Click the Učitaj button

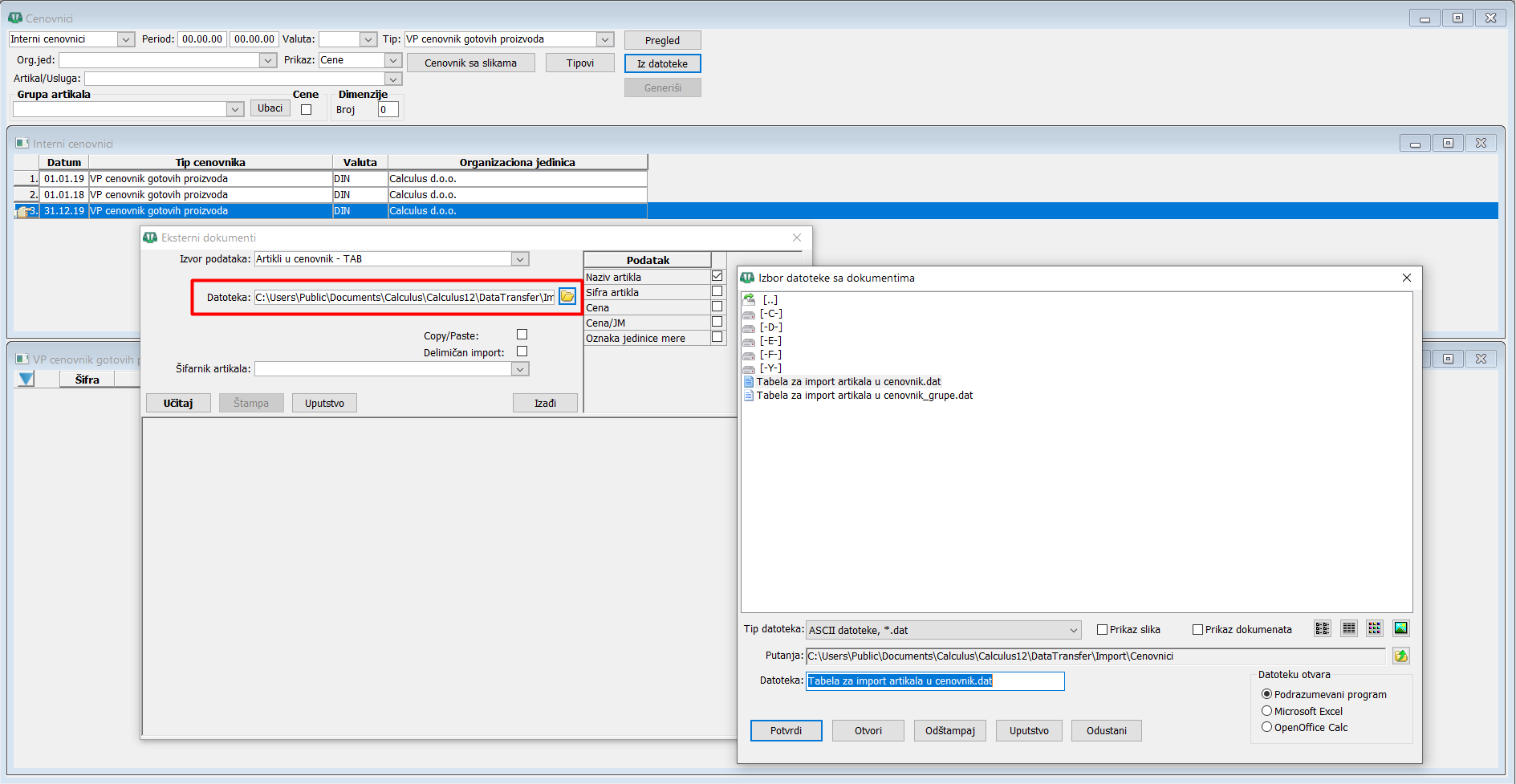pyautogui.click(x=178, y=403)
